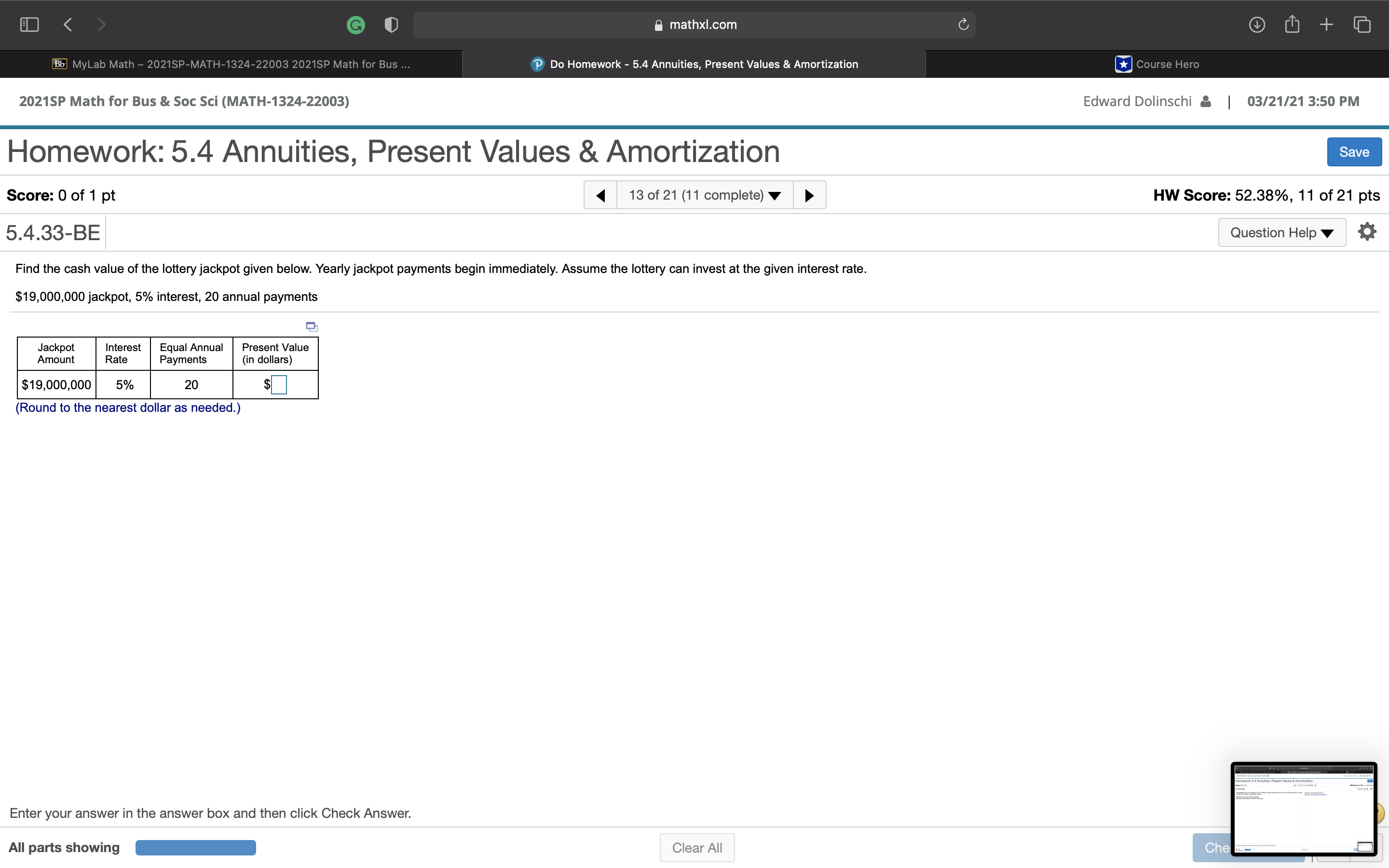Screen dimensions: 1389x868
Task: Go to next question arrow
Action: 809,195
